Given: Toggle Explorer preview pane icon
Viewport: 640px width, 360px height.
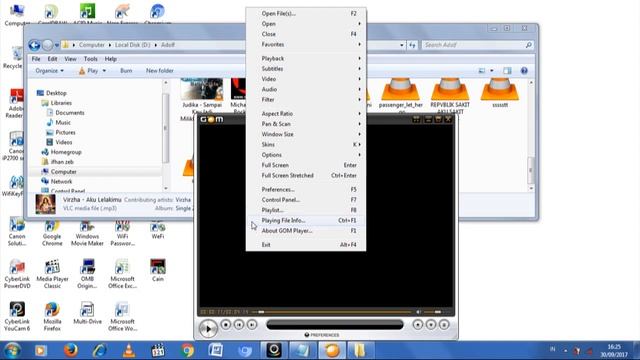Looking at the screenshot, I should click(x=507, y=71).
